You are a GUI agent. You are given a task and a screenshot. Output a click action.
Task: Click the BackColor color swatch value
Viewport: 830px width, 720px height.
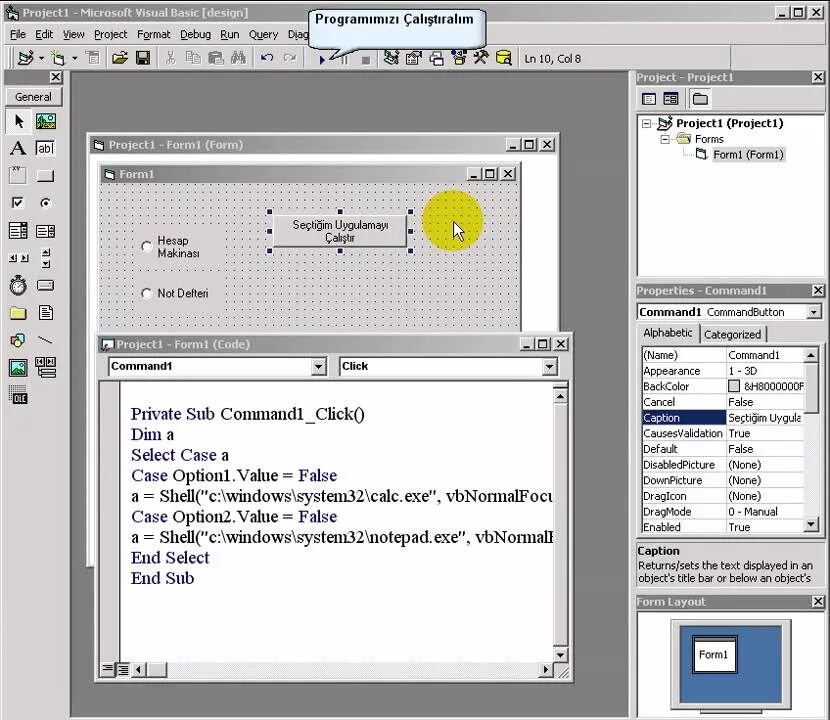734,386
